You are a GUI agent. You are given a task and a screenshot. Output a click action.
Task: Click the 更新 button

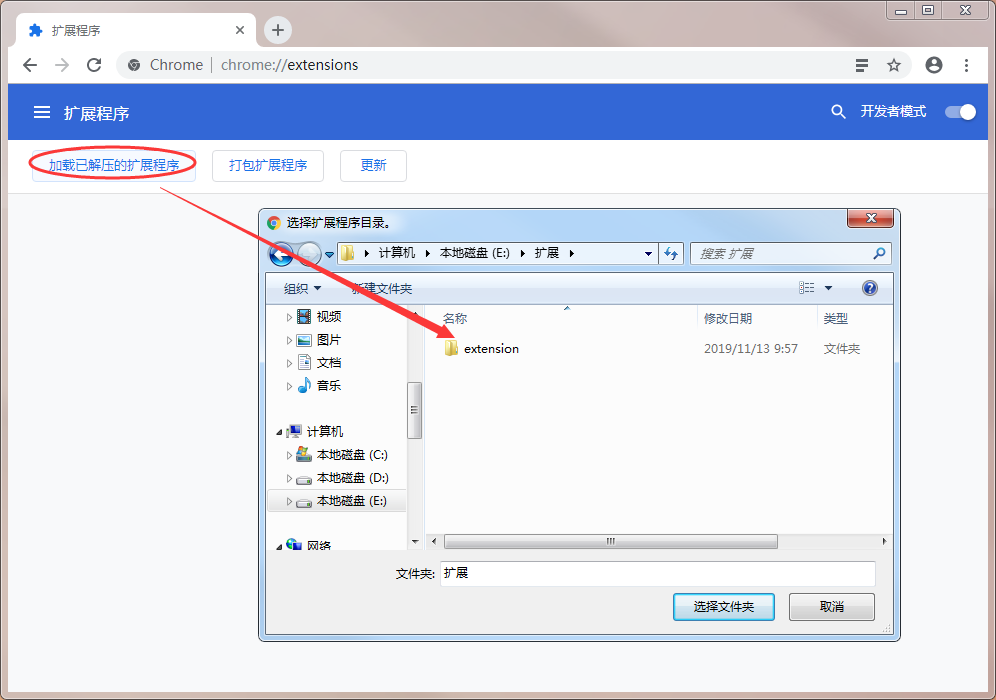(x=374, y=166)
